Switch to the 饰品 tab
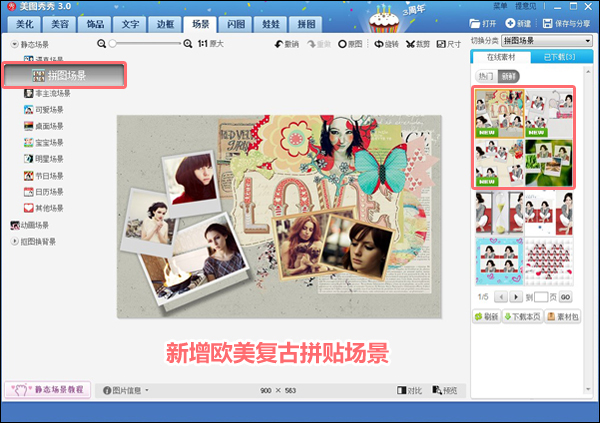This screenshot has width=600, height=423. [x=95, y=24]
